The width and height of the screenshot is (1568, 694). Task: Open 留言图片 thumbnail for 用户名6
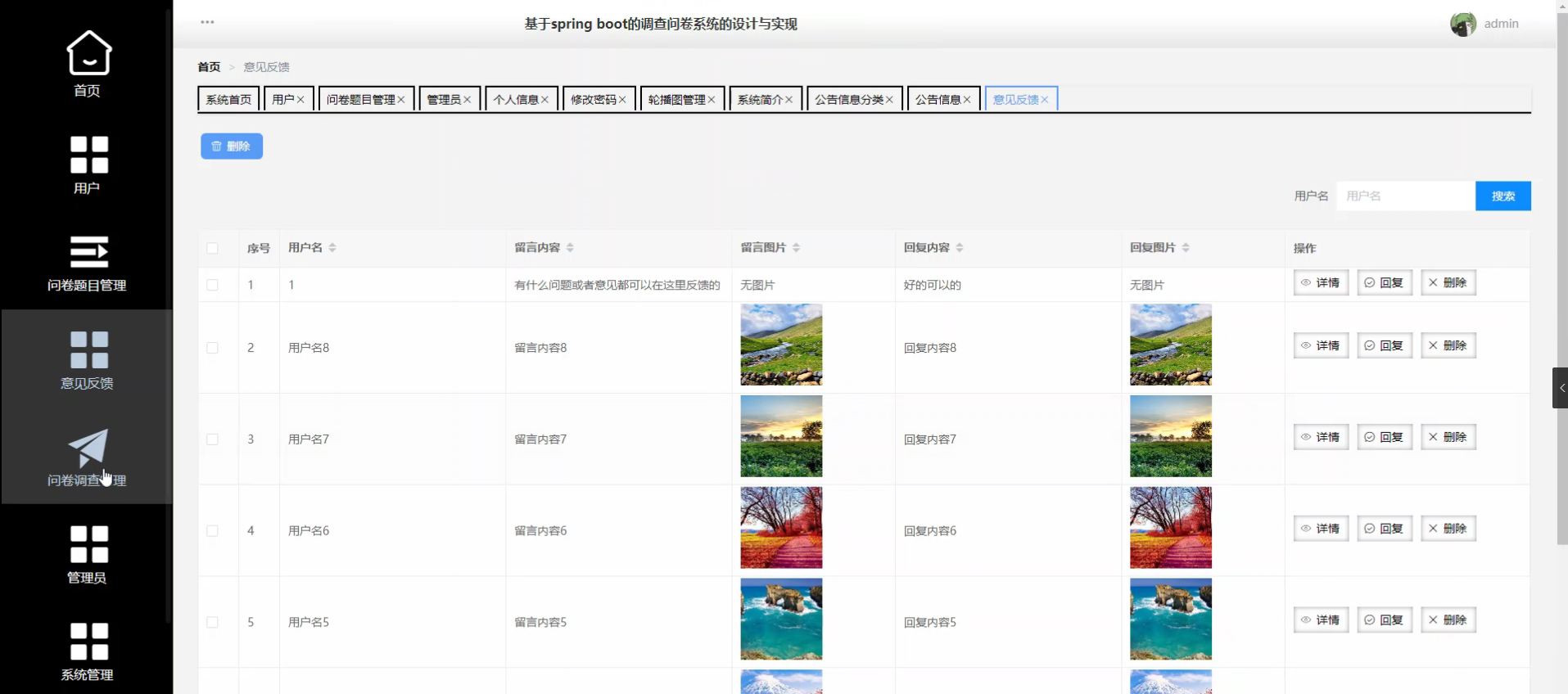(x=781, y=528)
